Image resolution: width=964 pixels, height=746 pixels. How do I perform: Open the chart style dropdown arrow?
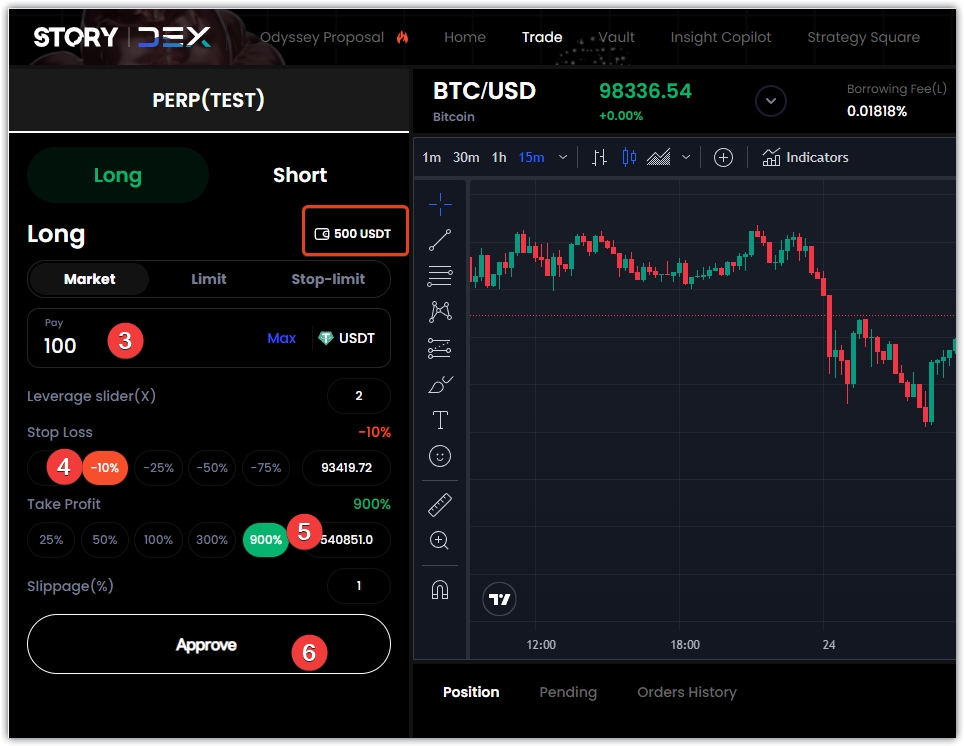pos(686,158)
